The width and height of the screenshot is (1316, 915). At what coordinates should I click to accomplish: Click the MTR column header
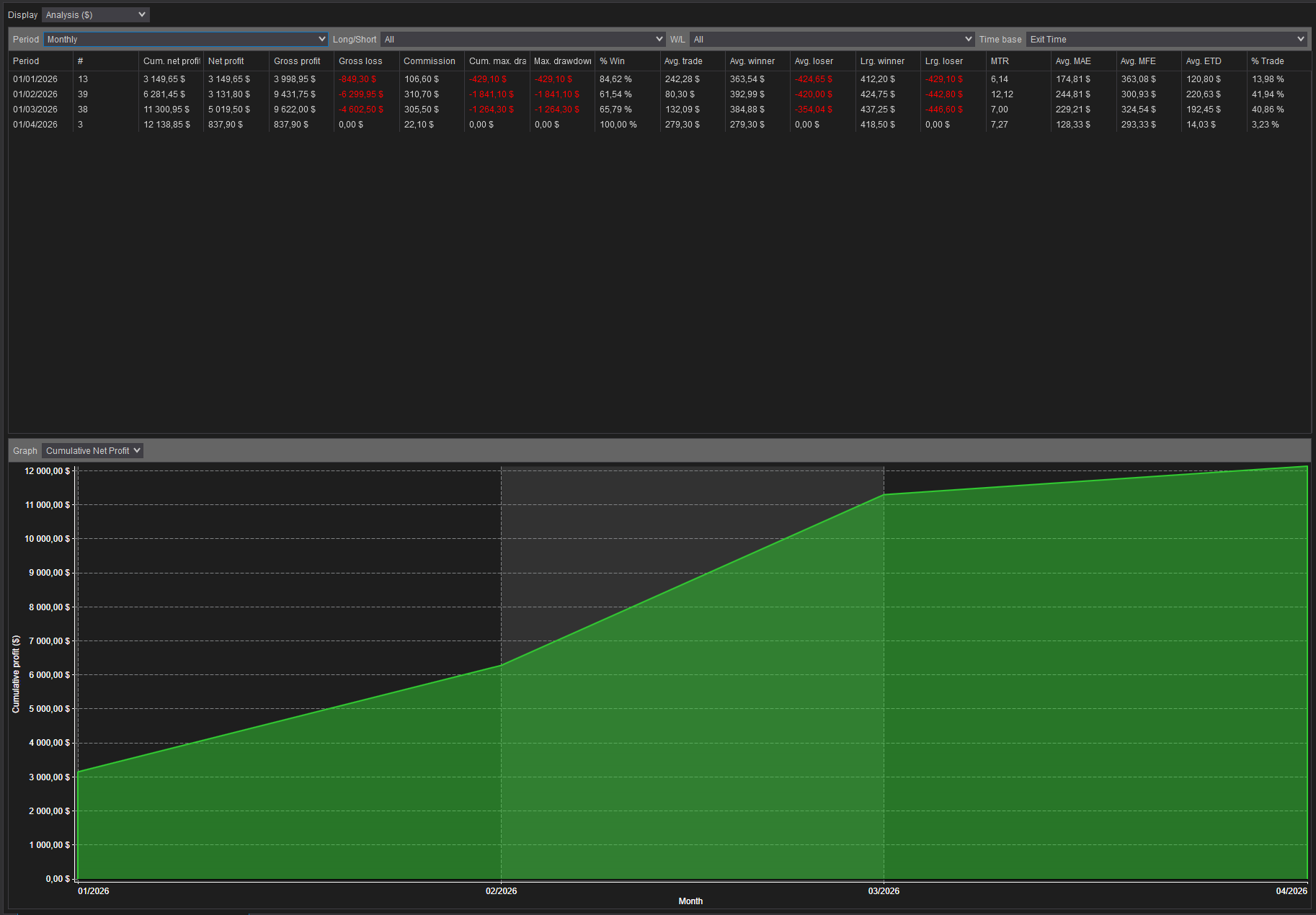(999, 61)
